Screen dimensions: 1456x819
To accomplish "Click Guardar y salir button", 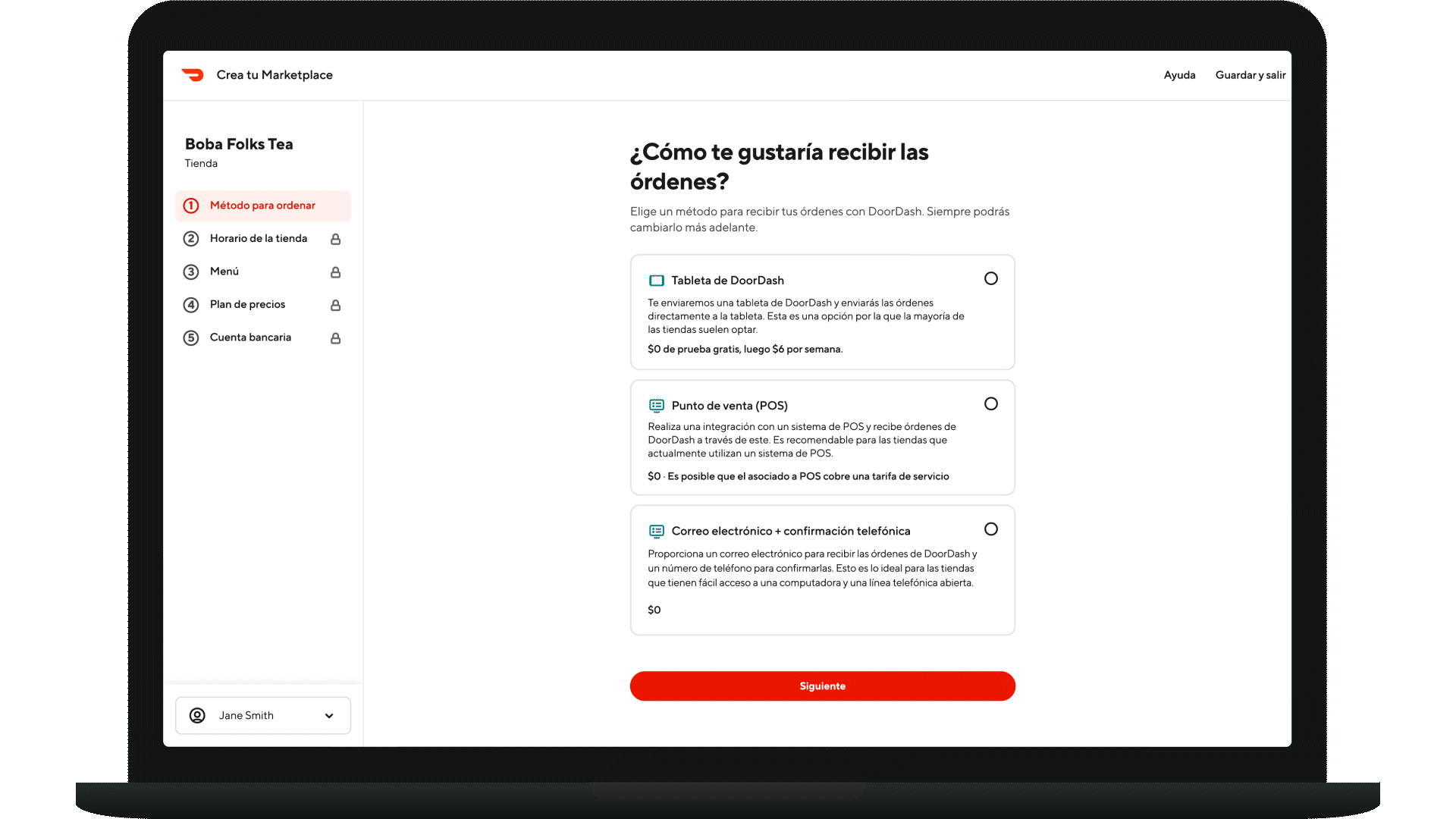I will click(1250, 74).
